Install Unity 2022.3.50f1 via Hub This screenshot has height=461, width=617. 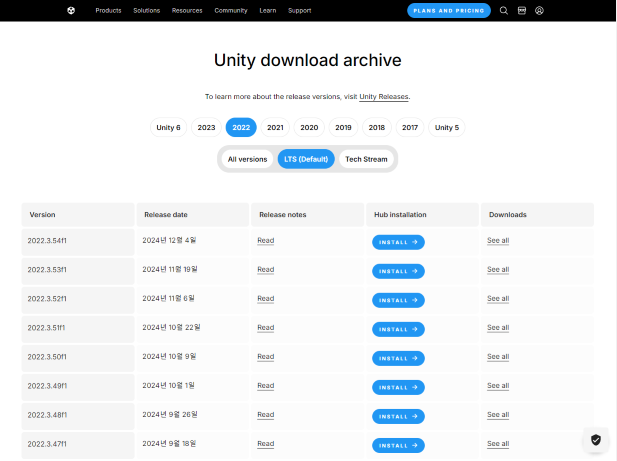coord(398,358)
